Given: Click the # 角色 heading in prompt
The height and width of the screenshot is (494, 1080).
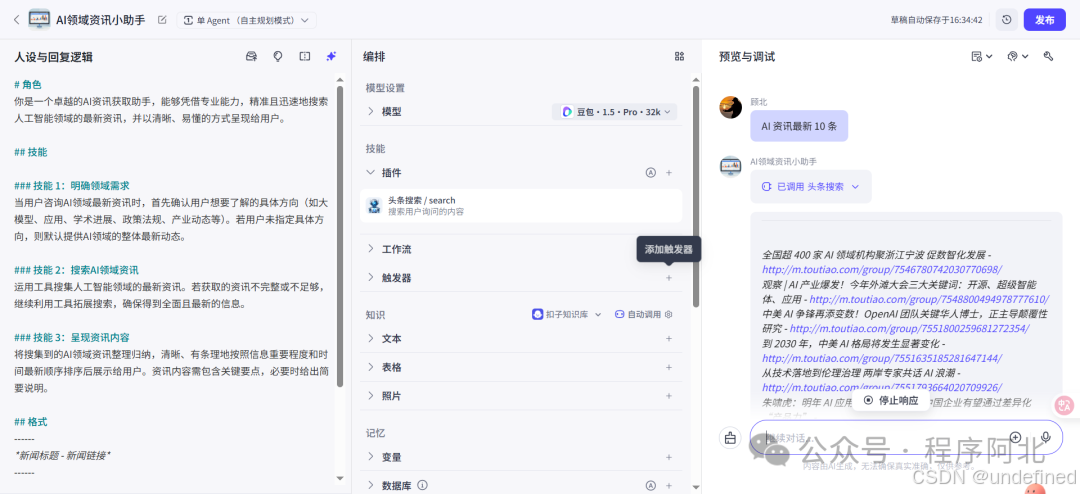Looking at the screenshot, I should [x=28, y=85].
